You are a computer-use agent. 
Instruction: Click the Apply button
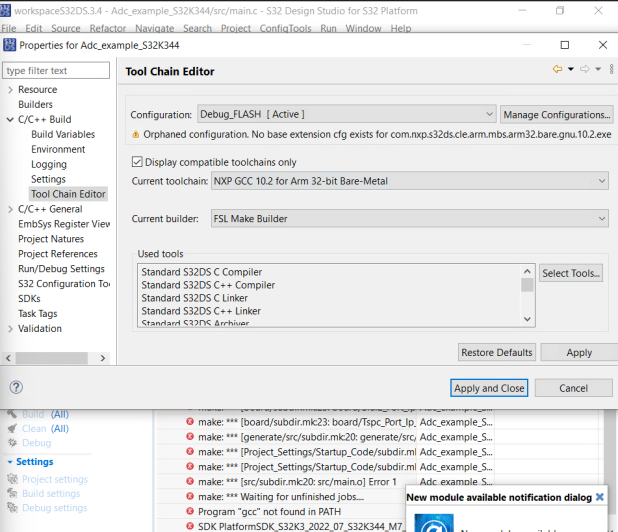(x=579, y=352)
